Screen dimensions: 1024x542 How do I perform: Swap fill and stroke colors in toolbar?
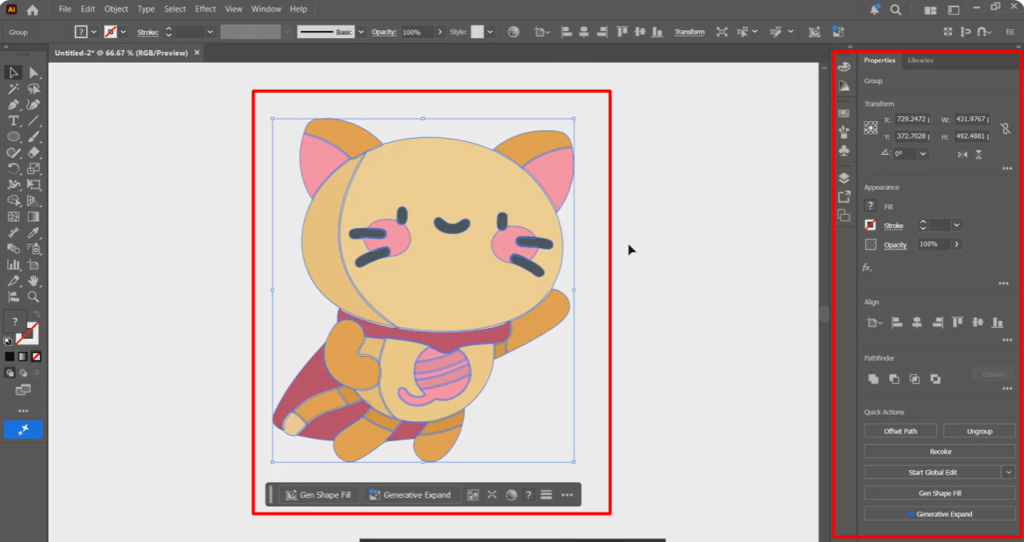37,314
